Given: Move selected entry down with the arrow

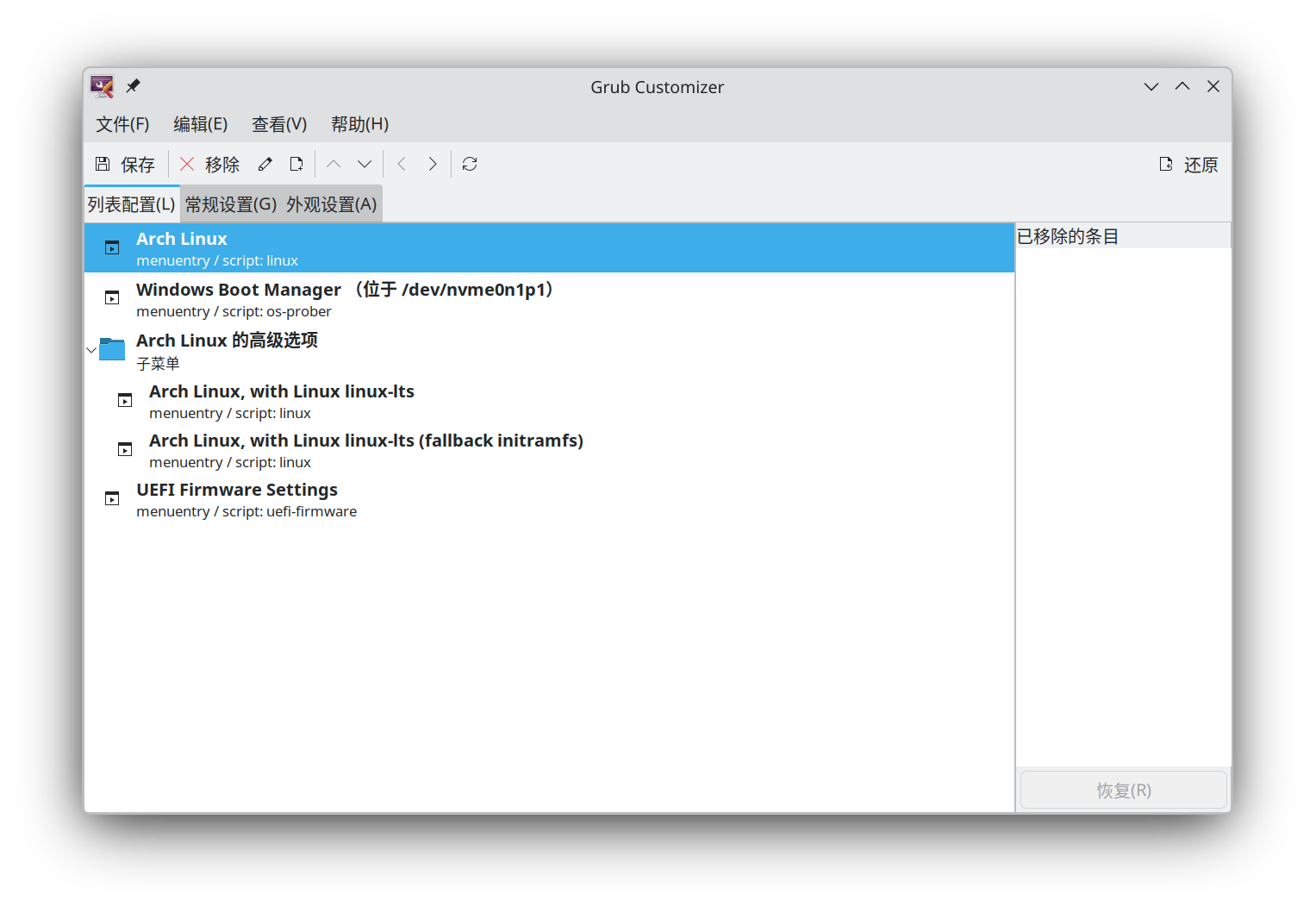Looking at the screenshot, I should click(x=365, y=164).
